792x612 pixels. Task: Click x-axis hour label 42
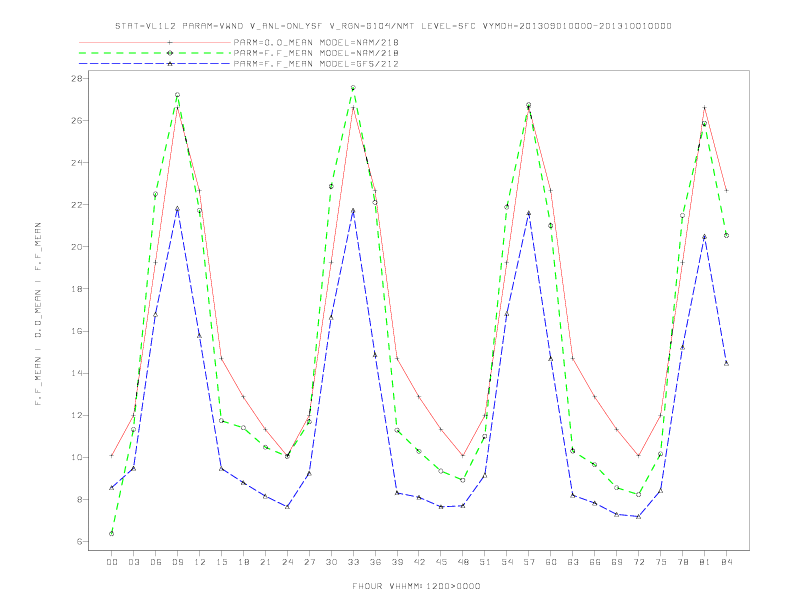click(x=419, y=562)
